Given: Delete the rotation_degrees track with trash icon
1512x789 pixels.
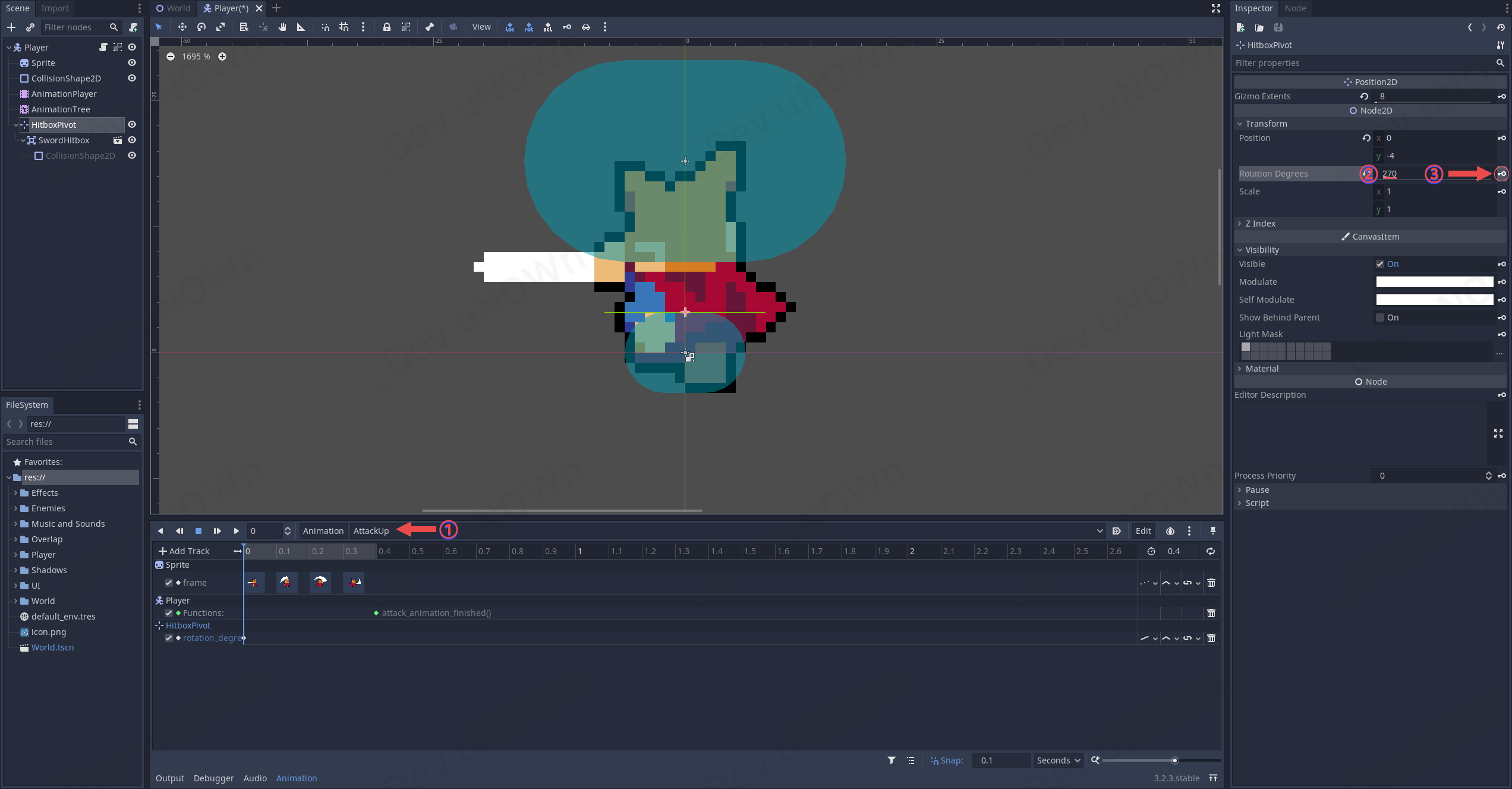Looking at the screenshot, I should pos(1211,638).
